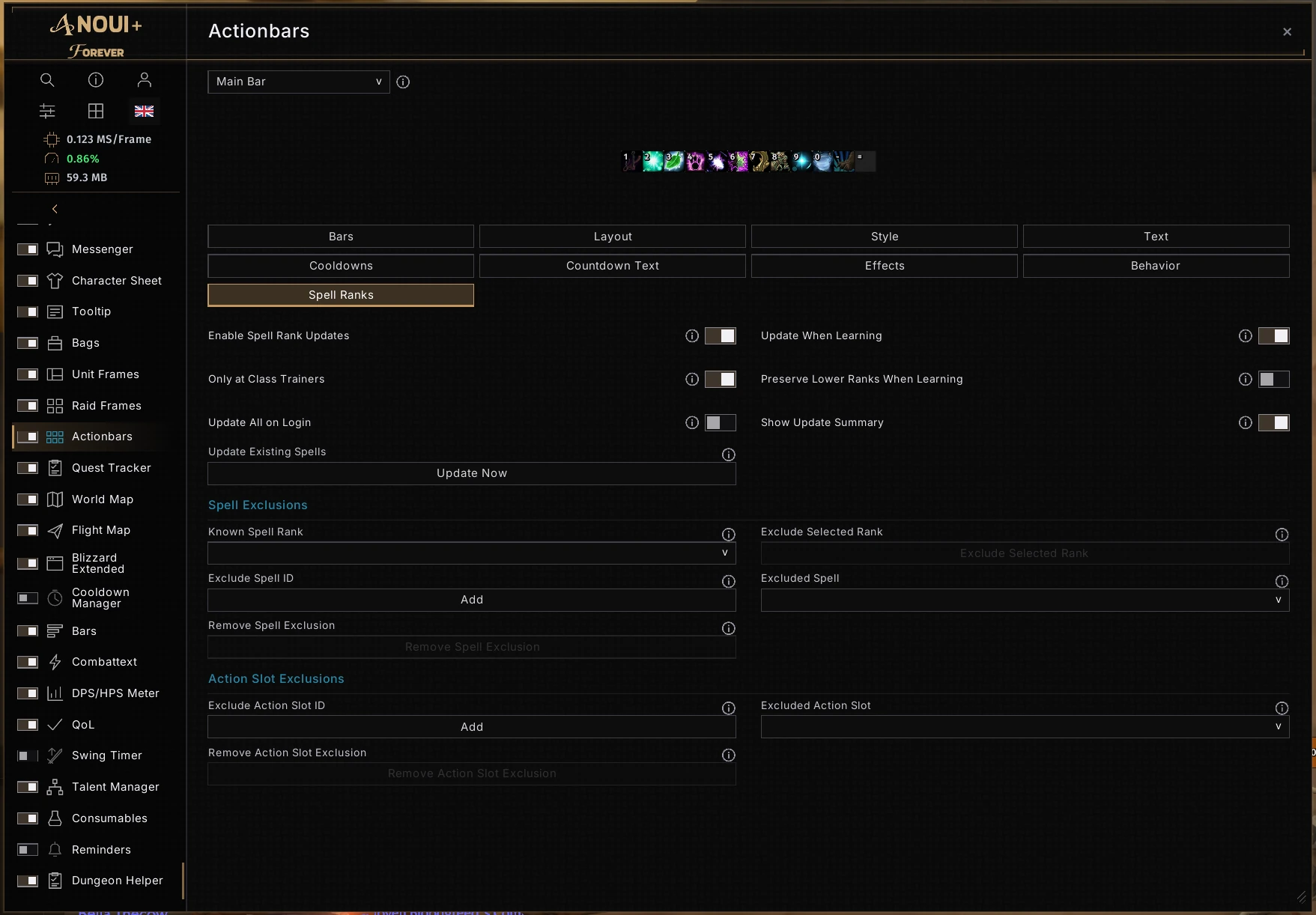Open the search icon in sidebar
This screenshot has height=915, width=1316.
pyautogui.click(x=47, y=80)
